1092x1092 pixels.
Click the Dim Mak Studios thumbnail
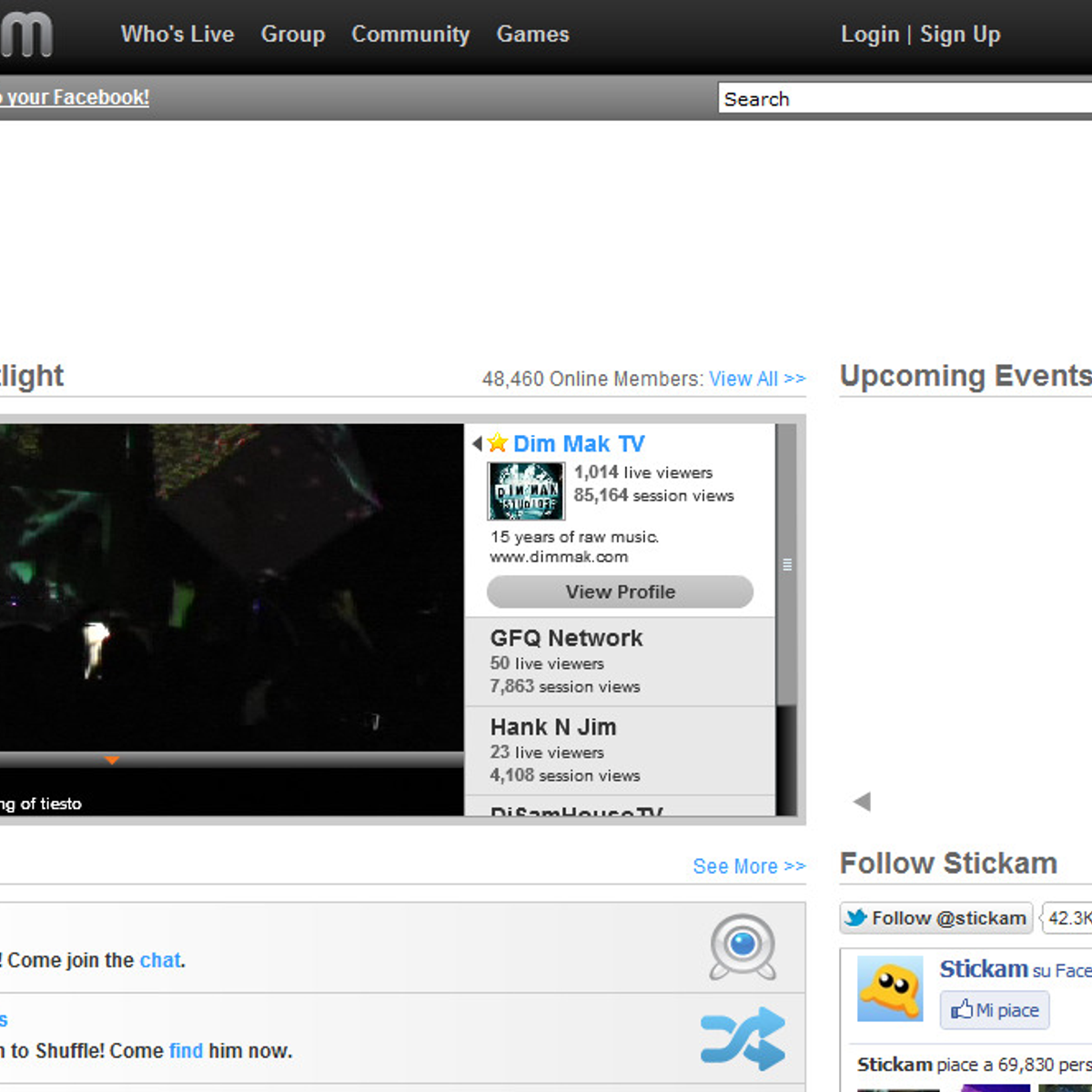coord(526,491)
